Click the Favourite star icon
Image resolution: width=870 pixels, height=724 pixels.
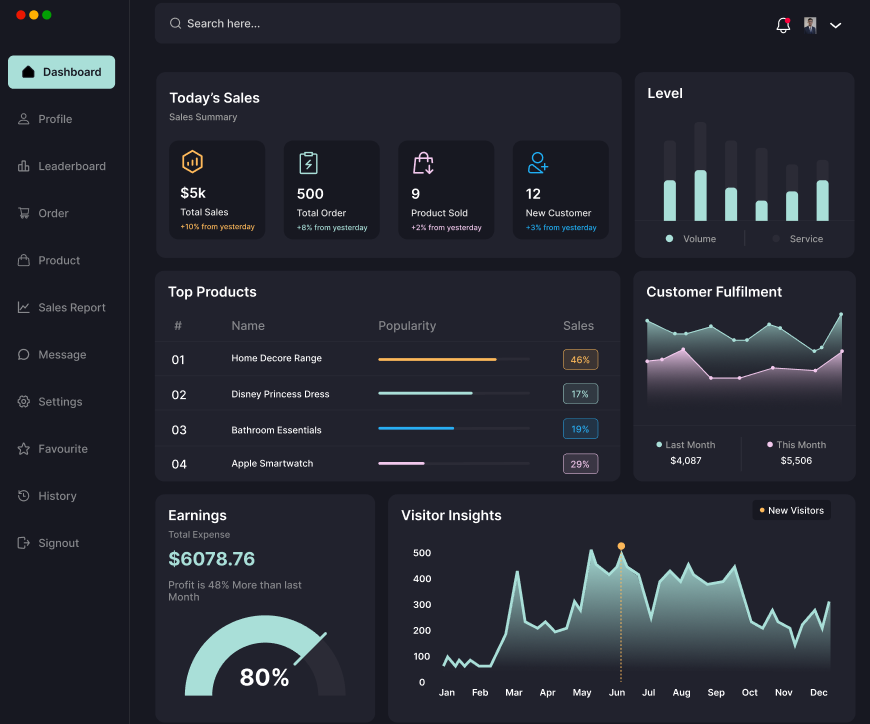(22, 448)
